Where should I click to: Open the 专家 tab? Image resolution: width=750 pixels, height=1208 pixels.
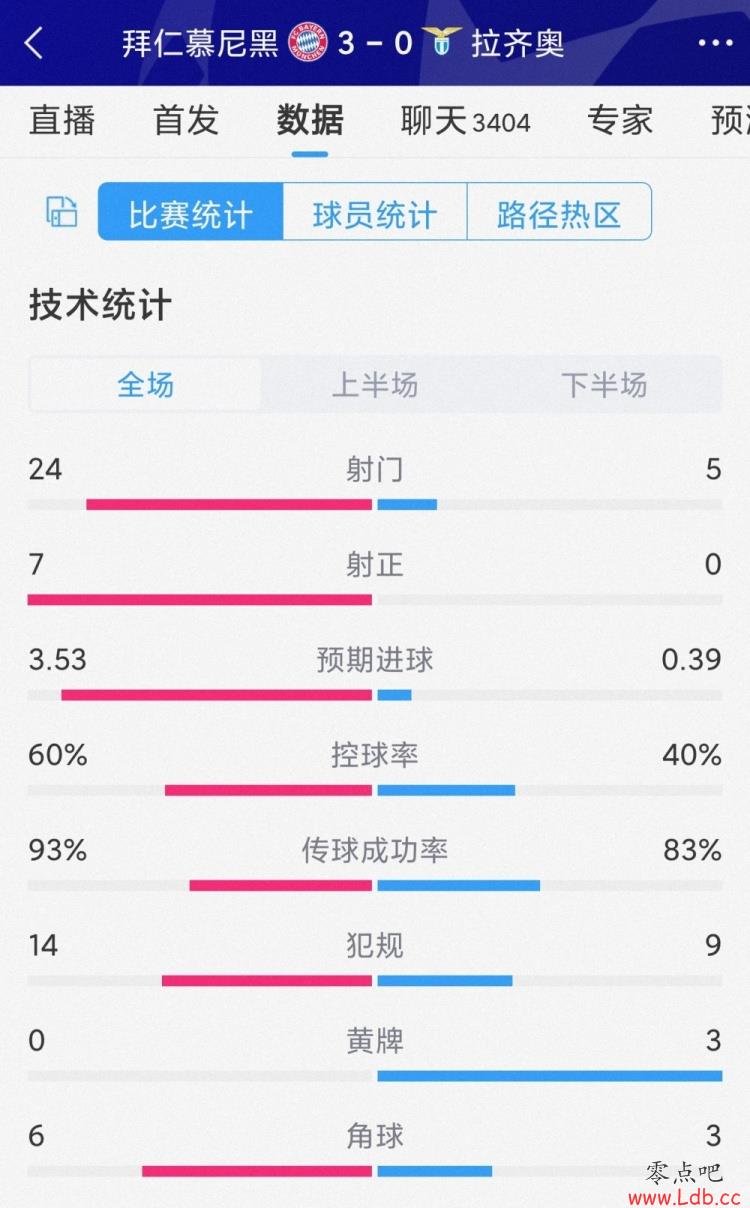pos(620,121)
